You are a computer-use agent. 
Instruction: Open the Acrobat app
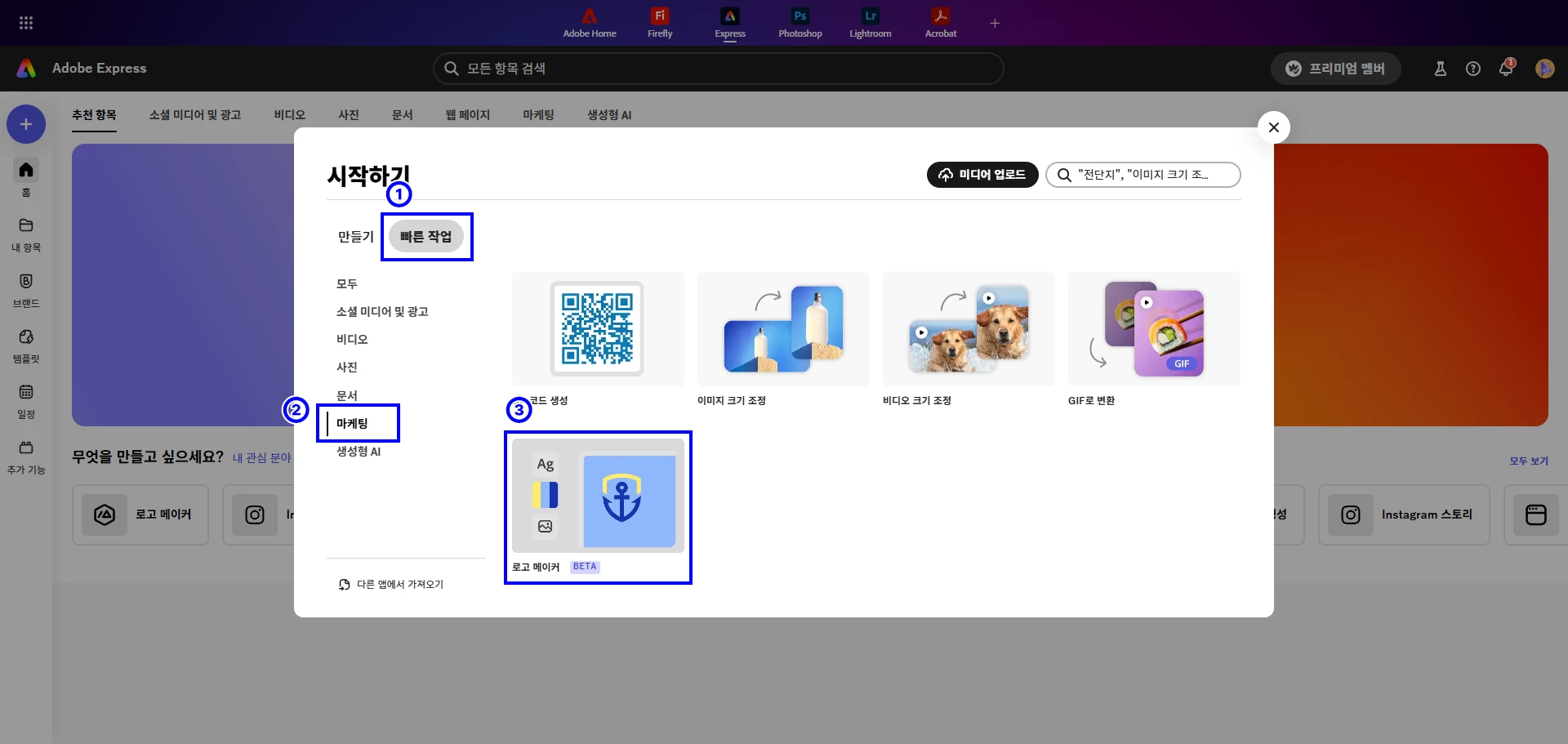[x=941, y=23]
